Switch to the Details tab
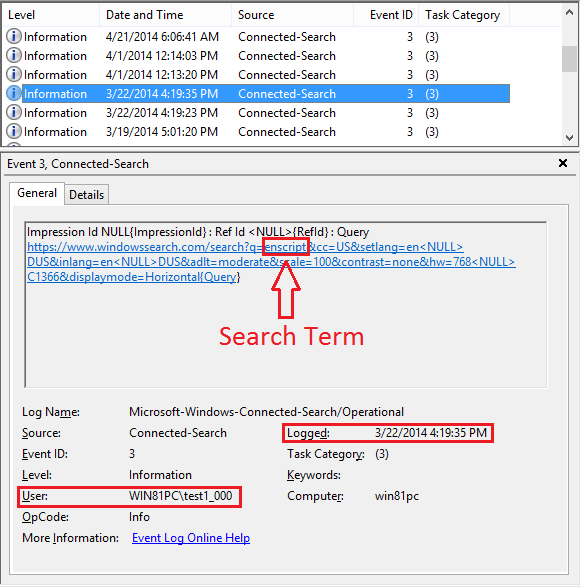Screen dimensions: 581x588 click(x=87, y=195)
